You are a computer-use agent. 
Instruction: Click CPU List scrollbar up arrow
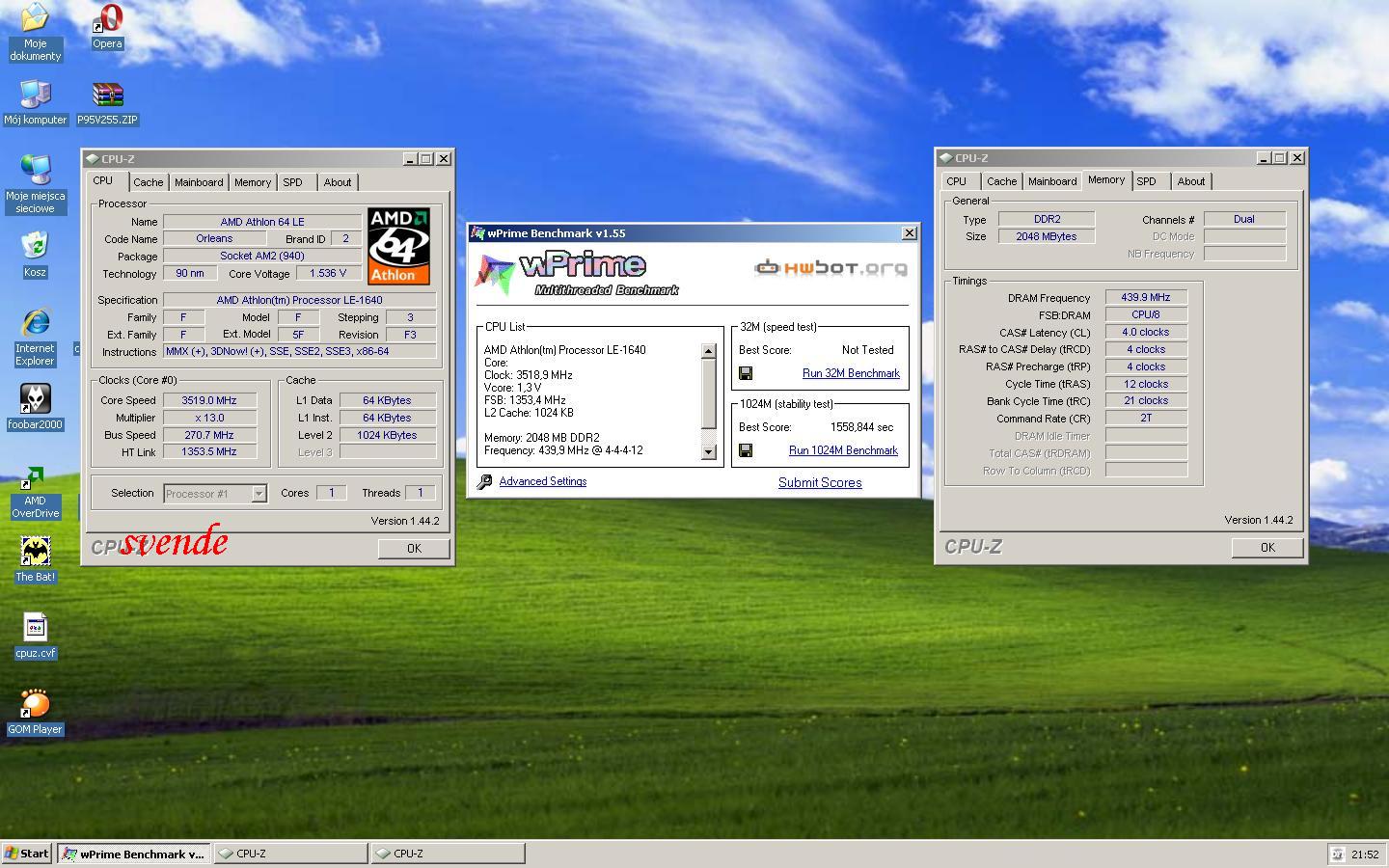pyautogui.click(x=709, y=351)
